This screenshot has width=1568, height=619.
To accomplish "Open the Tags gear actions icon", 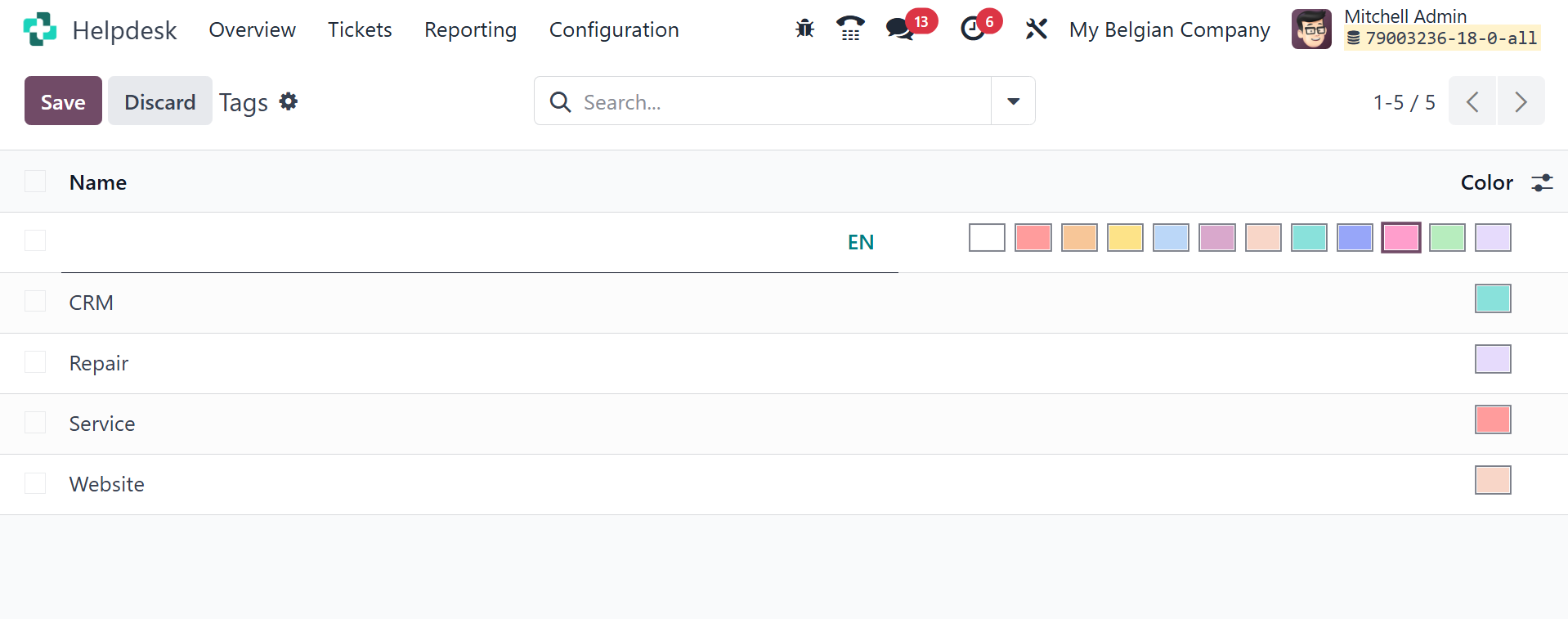I will pyautogui.click(x=289, y=101).
